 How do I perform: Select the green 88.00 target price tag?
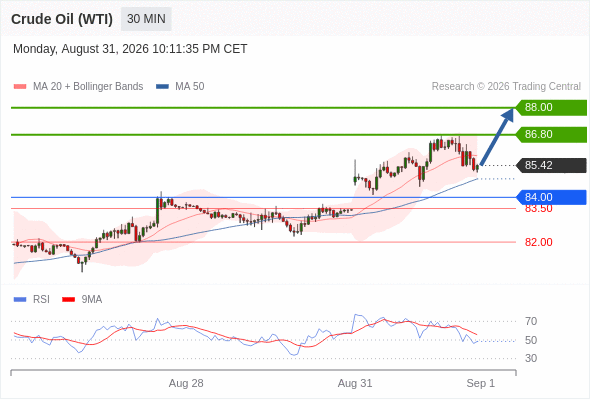coord(551,108)
